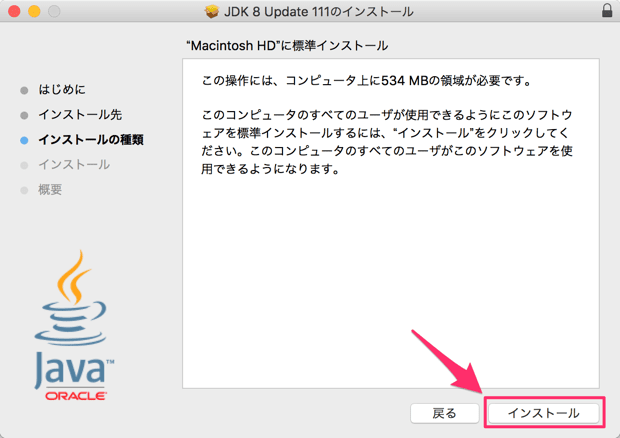Image resolution: width=620 pixels, height=438 pixels.
Task: Click the package icon in title bar
Action: pos(212,11)
